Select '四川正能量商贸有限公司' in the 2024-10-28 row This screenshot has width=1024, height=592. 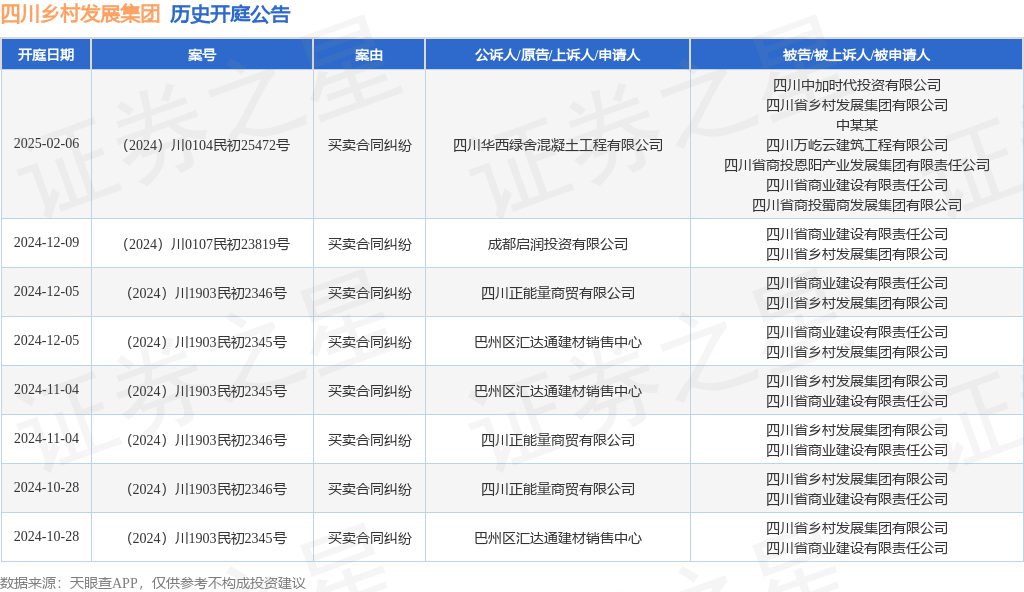pos(558,489)
